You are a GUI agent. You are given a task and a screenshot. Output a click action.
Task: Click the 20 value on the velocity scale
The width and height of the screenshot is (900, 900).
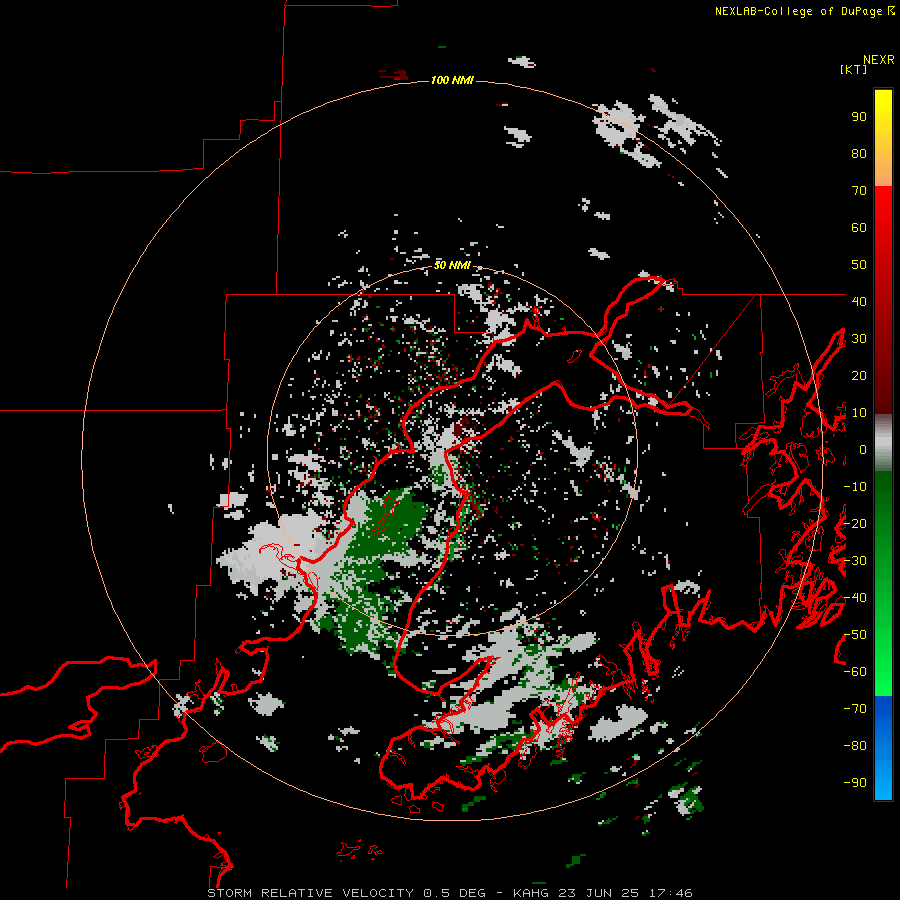coord(859,375)
